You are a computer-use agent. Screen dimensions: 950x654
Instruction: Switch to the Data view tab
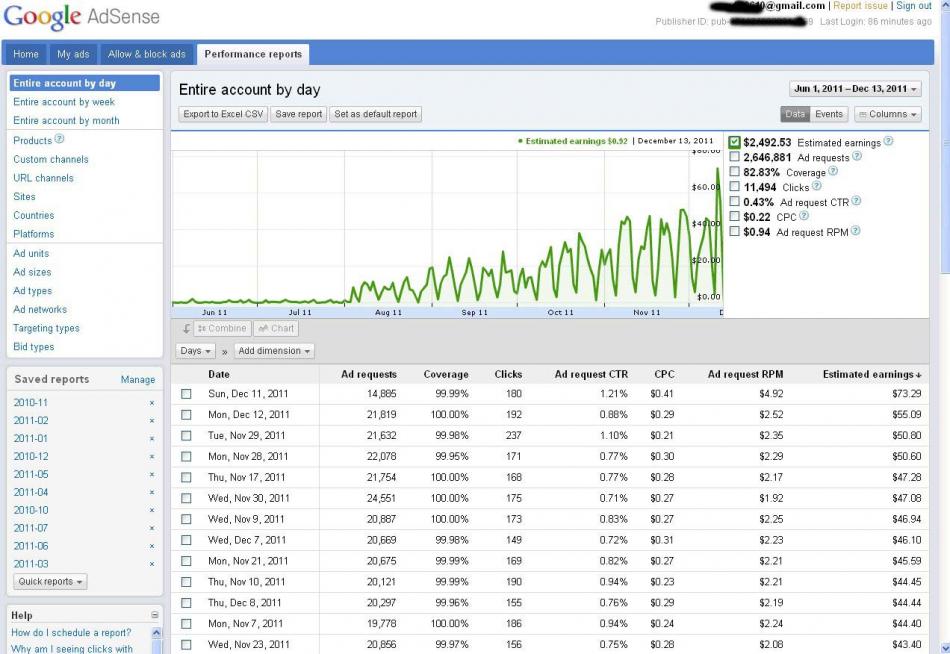[795, 114]
